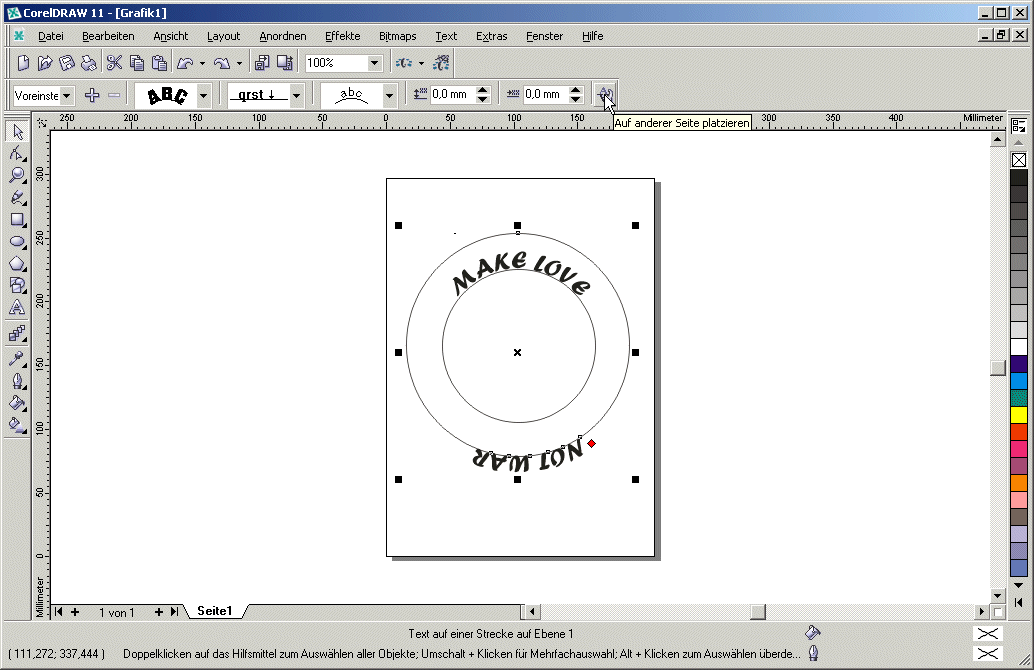Select the Polygon tool
Viewport: 1034px width, 670px height.
[17, 264]
